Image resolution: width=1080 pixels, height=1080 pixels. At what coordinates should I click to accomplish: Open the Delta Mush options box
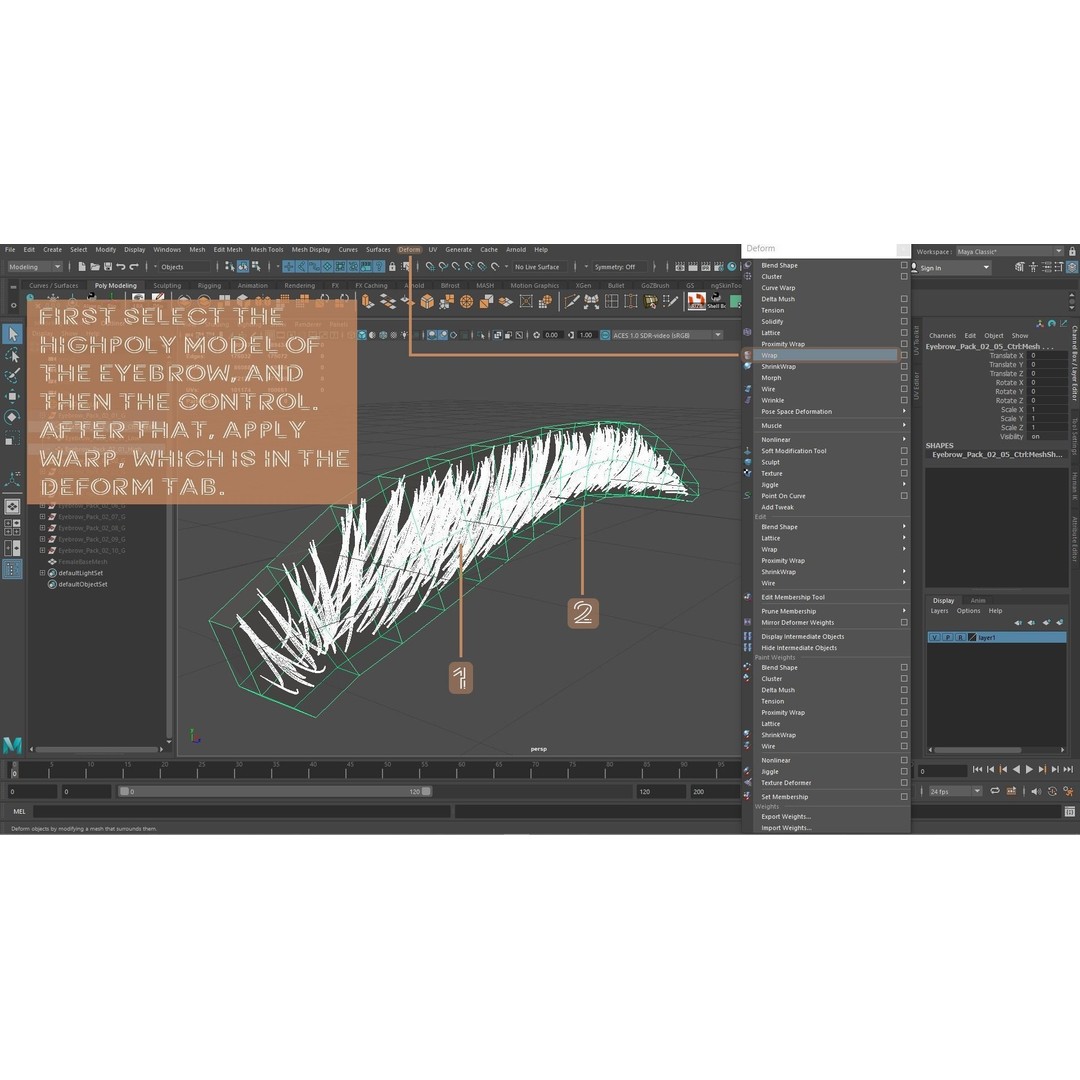point(904,299)
